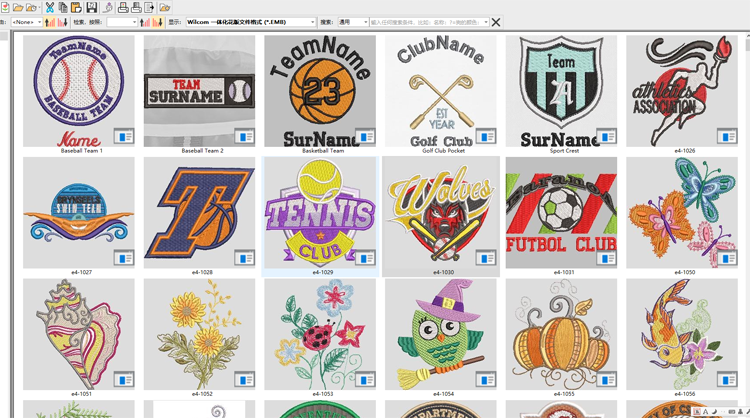Click the IME toolbar letter A icon
The image size is (750, 418).
point(706,412)
